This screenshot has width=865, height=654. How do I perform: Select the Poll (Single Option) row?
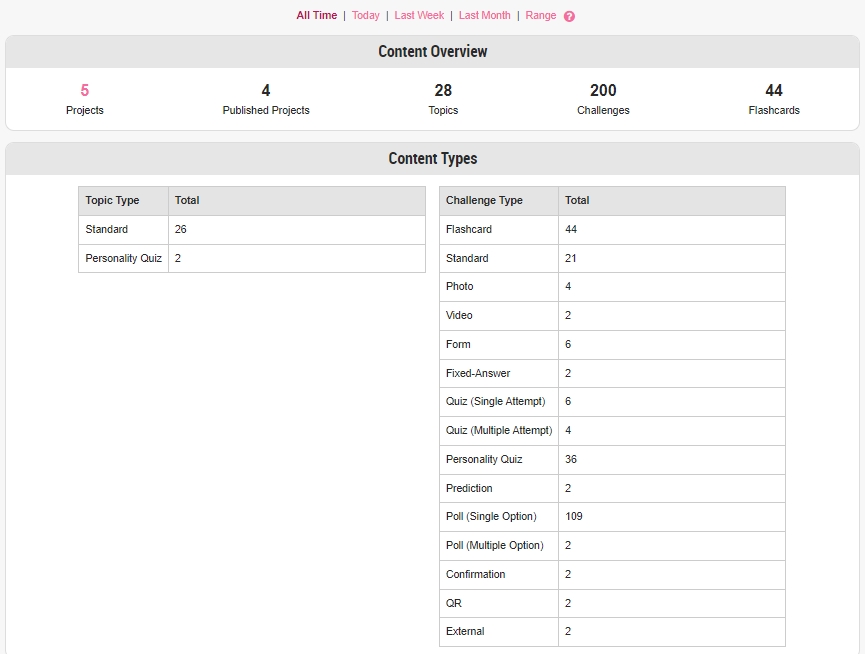click(x=612, y=517)
